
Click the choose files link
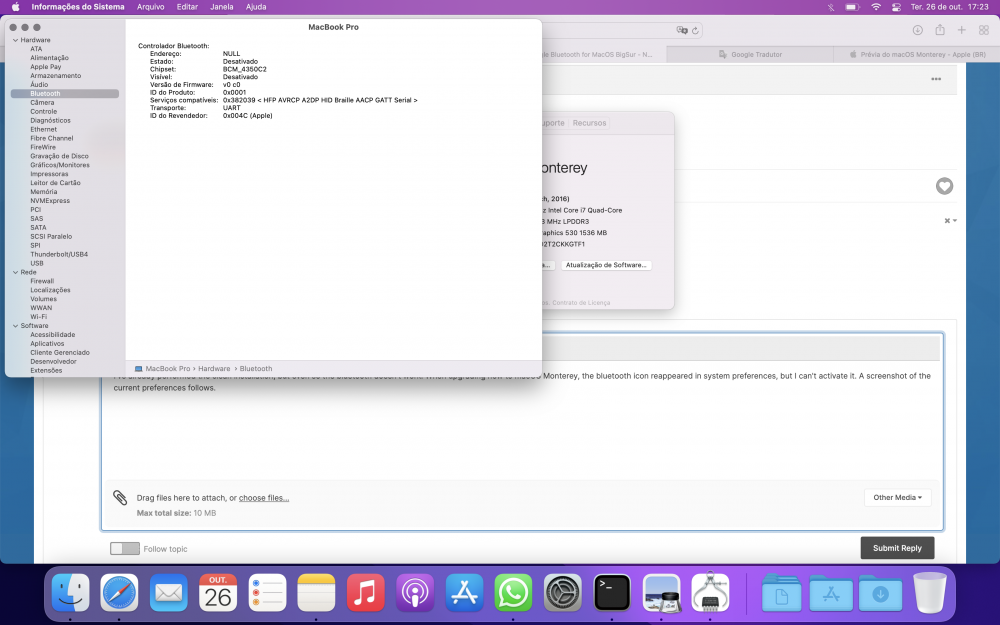[x=263, y=498]
